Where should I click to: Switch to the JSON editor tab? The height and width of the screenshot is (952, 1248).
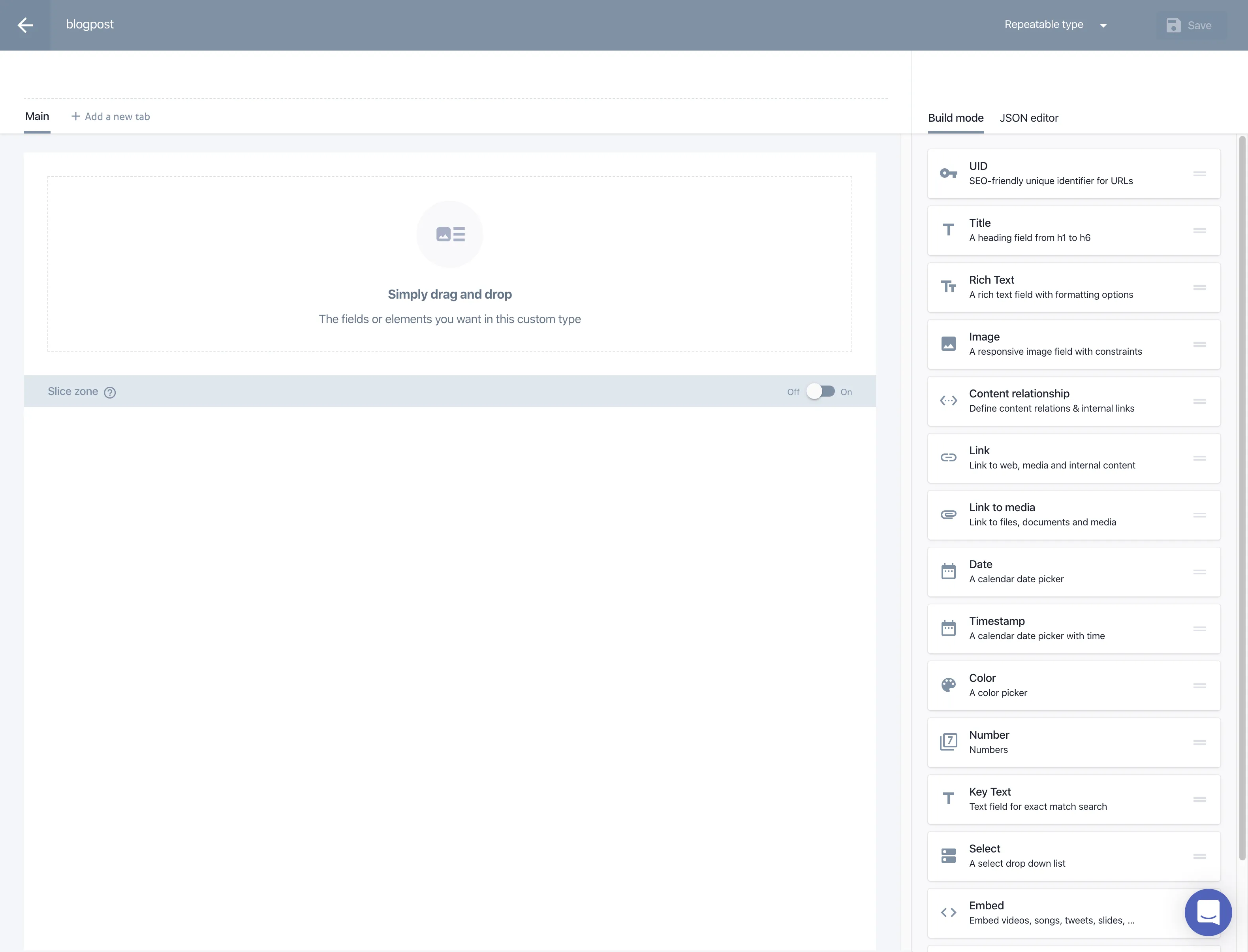click(1028, 118)
